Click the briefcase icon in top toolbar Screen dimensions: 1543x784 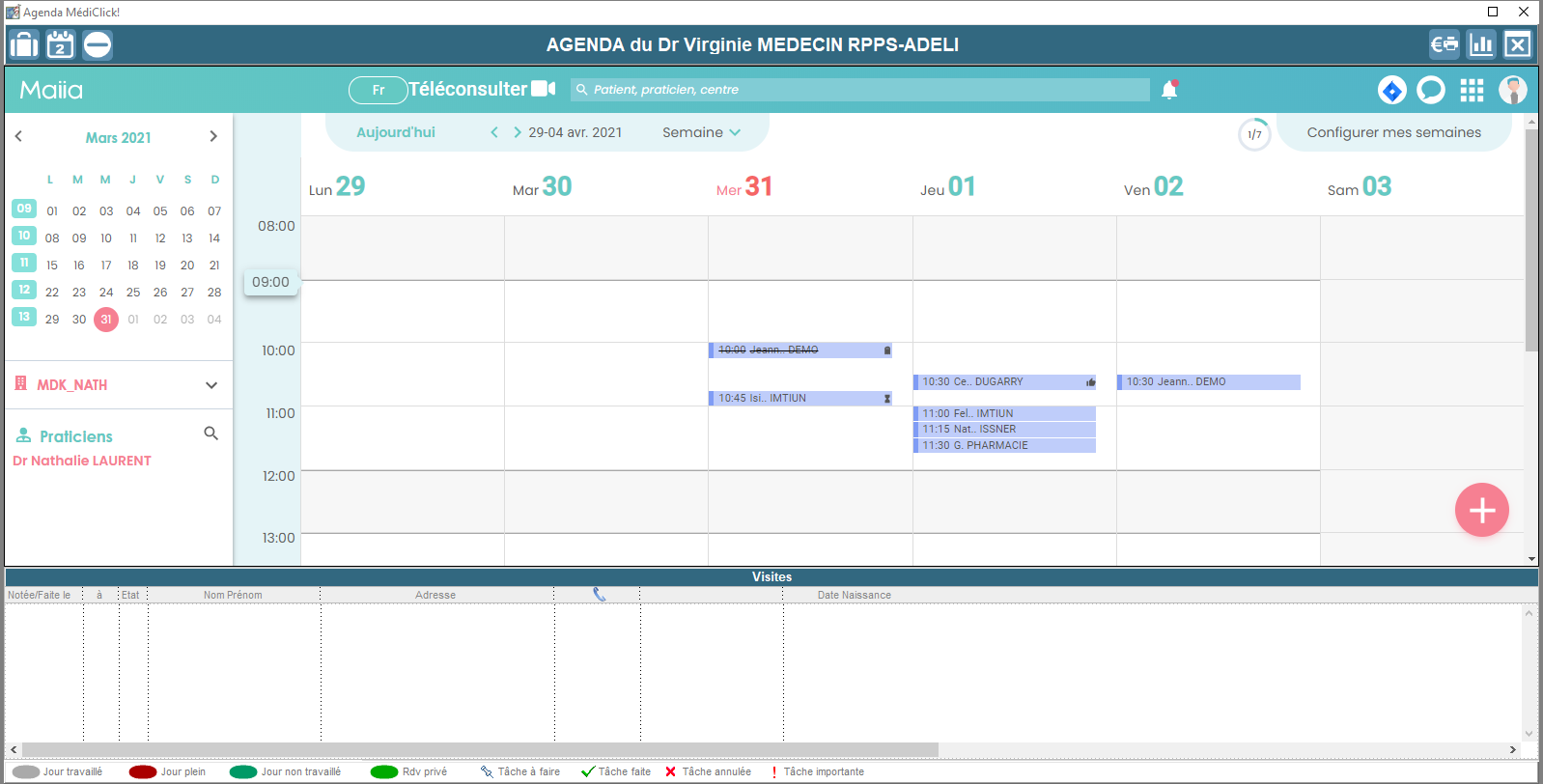coord(24,44)
